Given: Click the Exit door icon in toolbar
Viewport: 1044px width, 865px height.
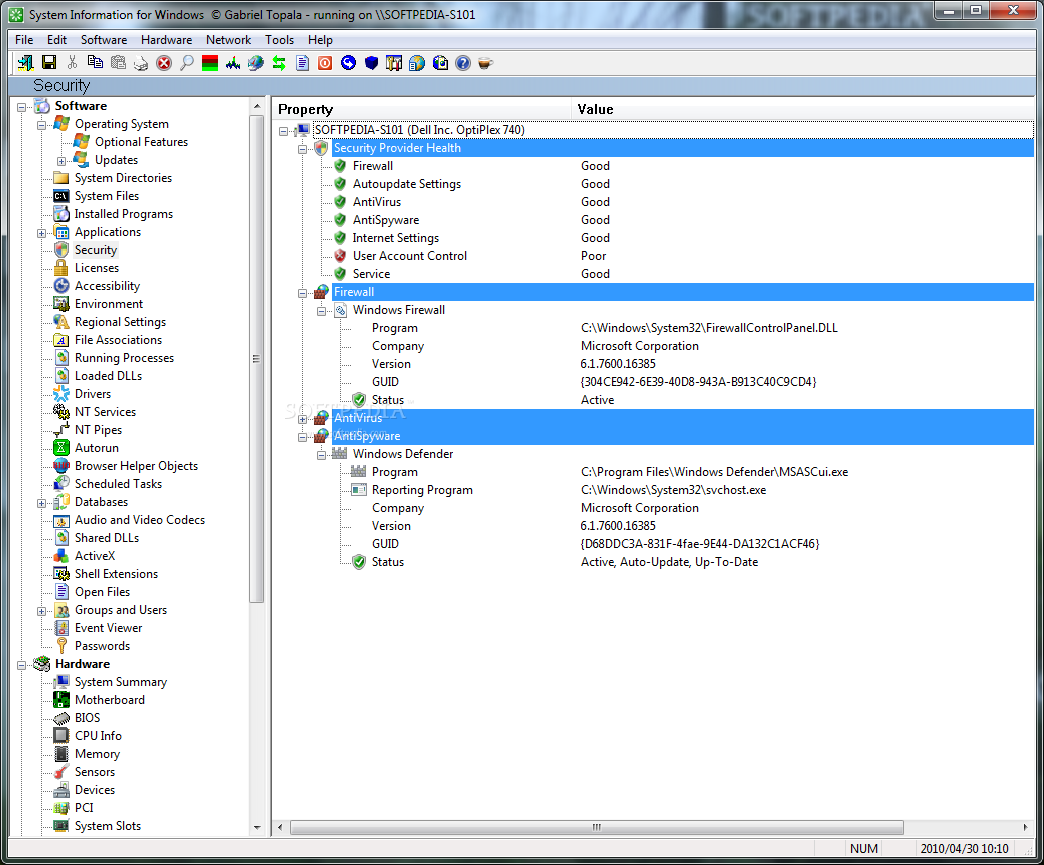Looking at the screenshot, I should [x=26, y=63].
